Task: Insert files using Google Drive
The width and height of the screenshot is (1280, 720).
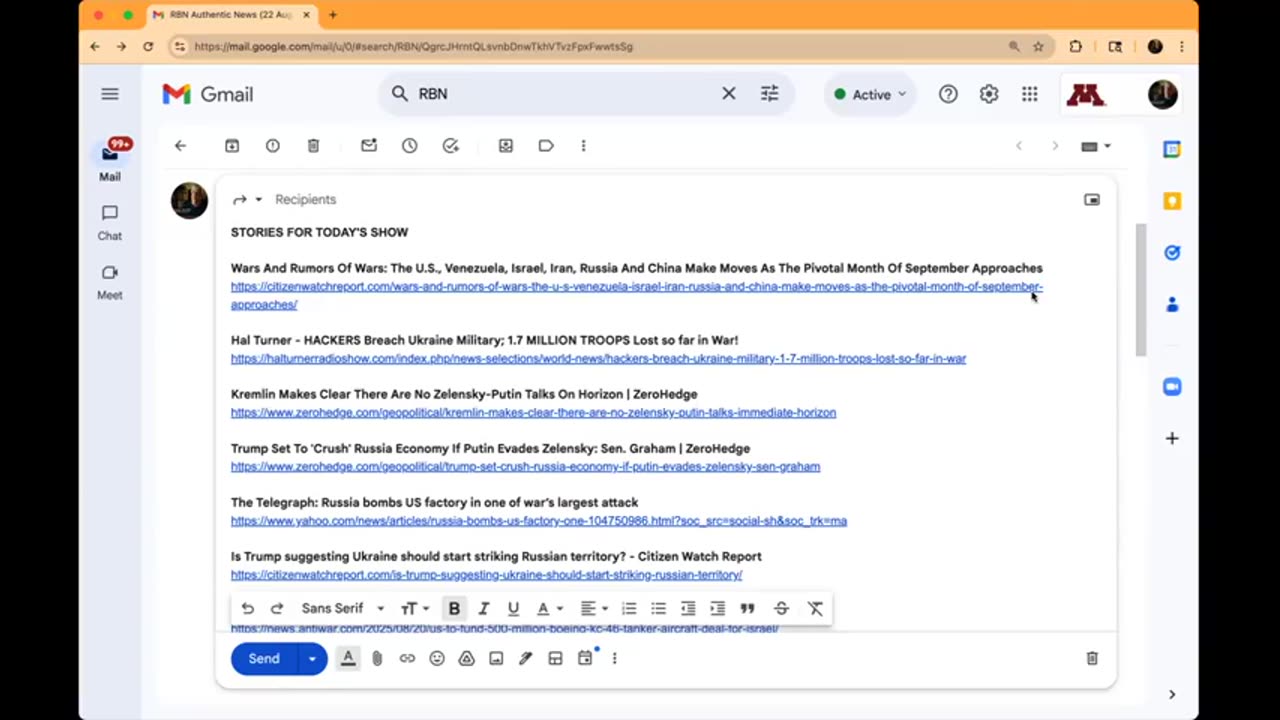Action: pyautogui.click(x=466, y=658)
